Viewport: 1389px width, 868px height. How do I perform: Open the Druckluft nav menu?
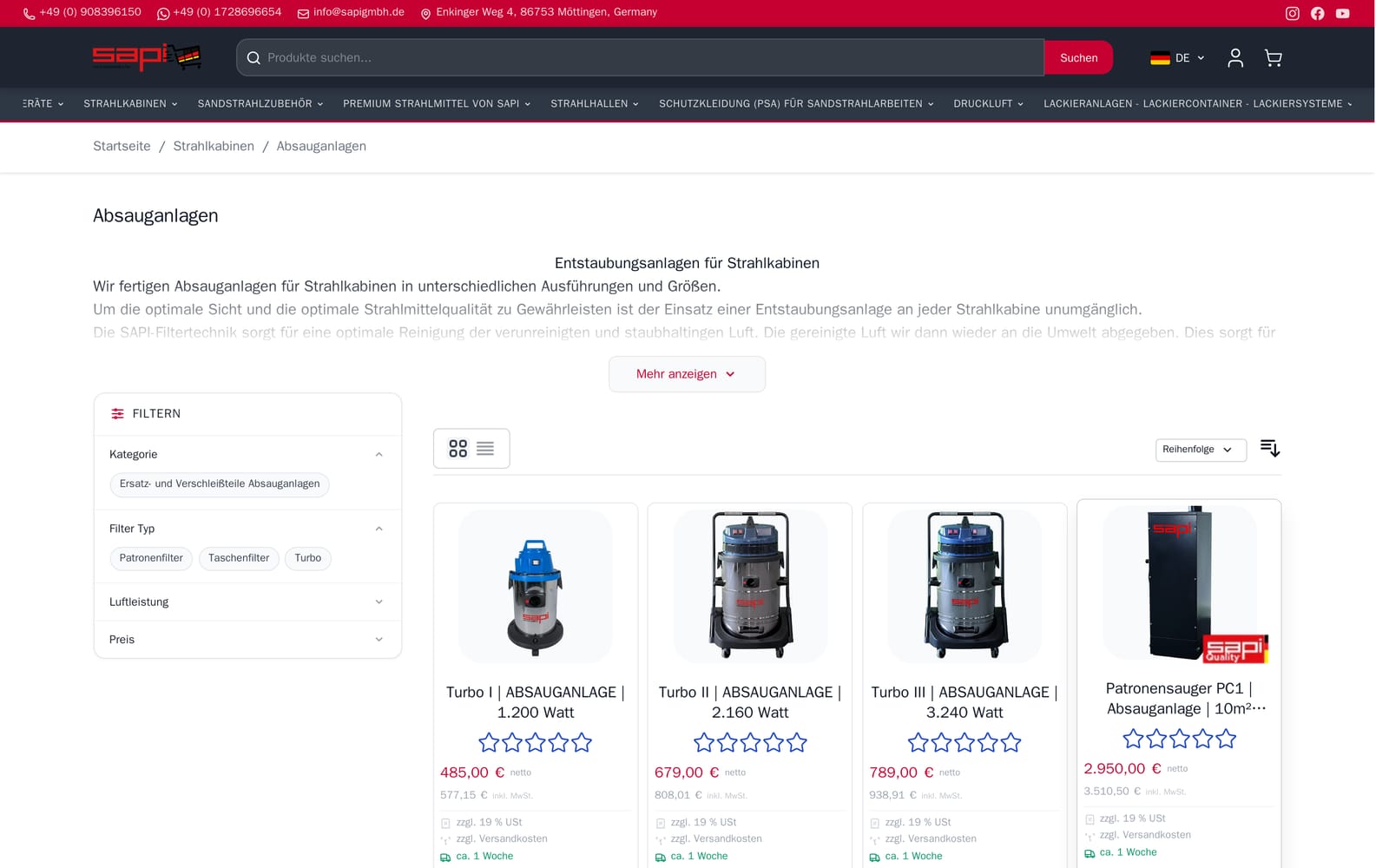click(988, 103)
